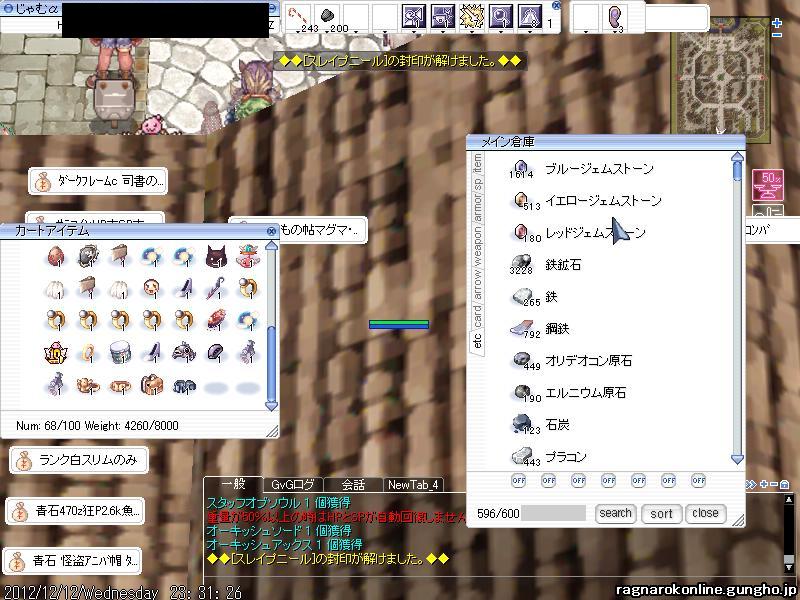Toggle the leftmost OFF switch in the storage window
800x600 pixels.
pyautogui.click(x=518, y=480)
